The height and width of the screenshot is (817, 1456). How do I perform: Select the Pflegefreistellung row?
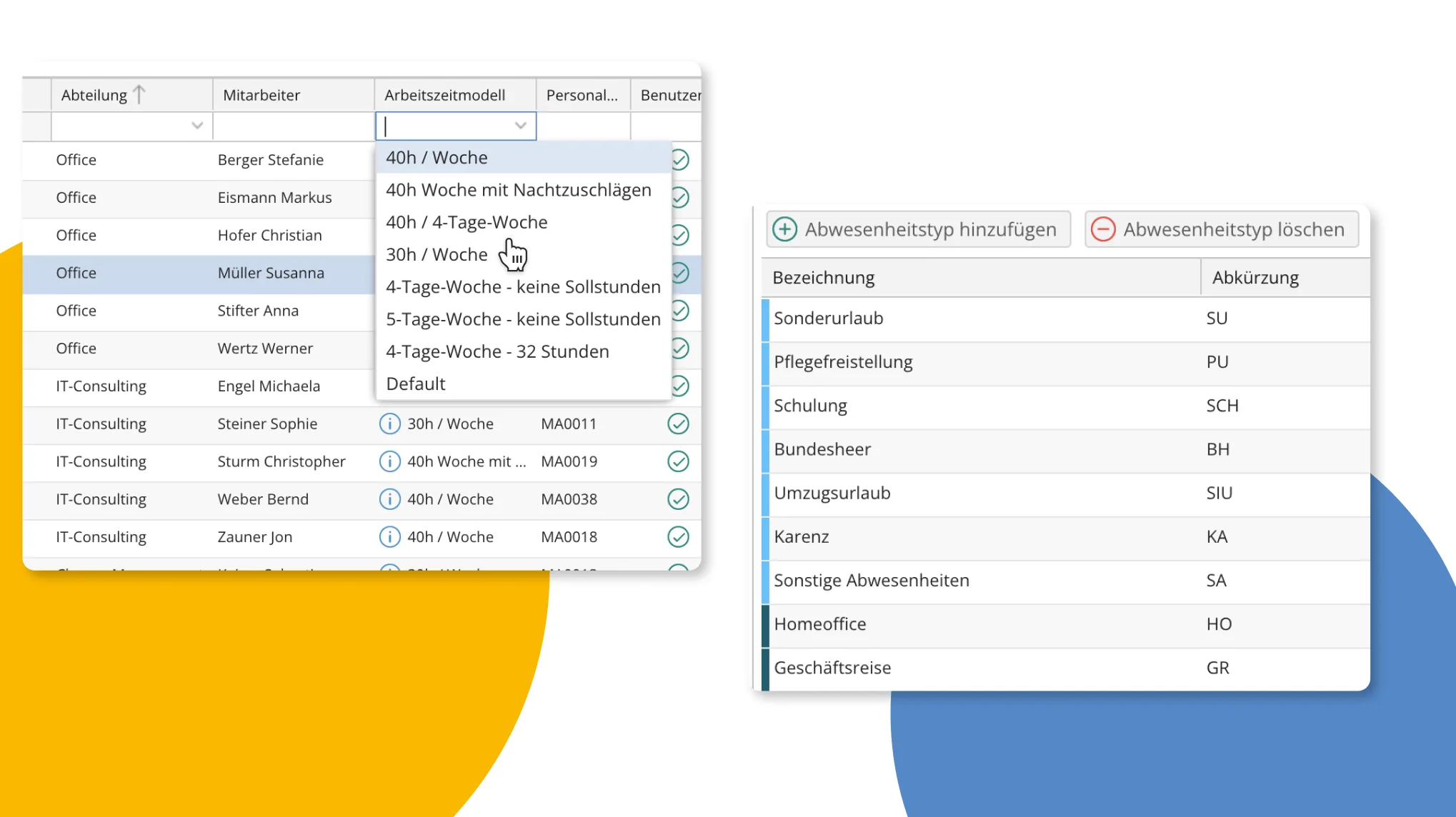tap(1066, 362)
